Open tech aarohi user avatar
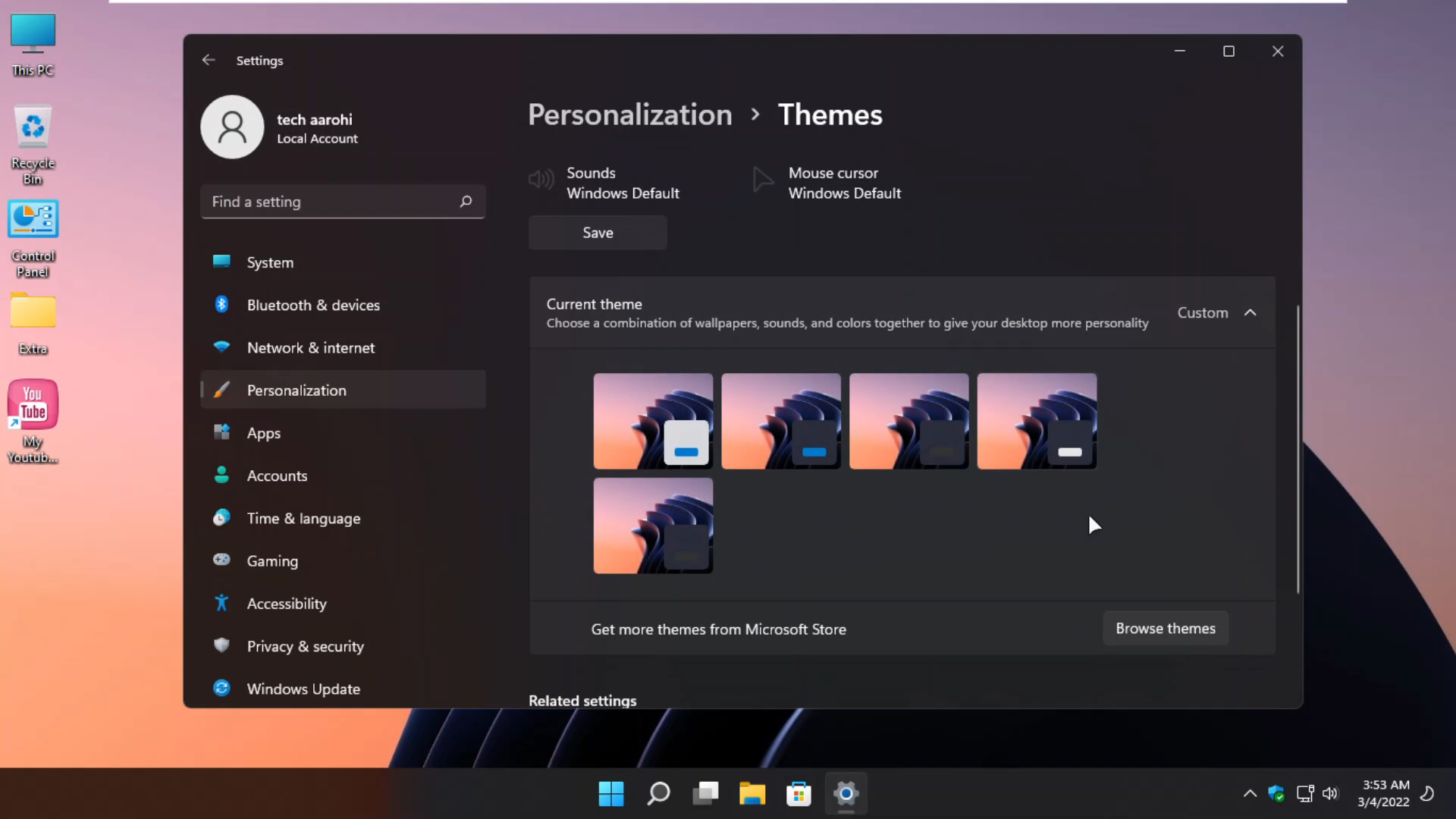 (x=232, y=127)
